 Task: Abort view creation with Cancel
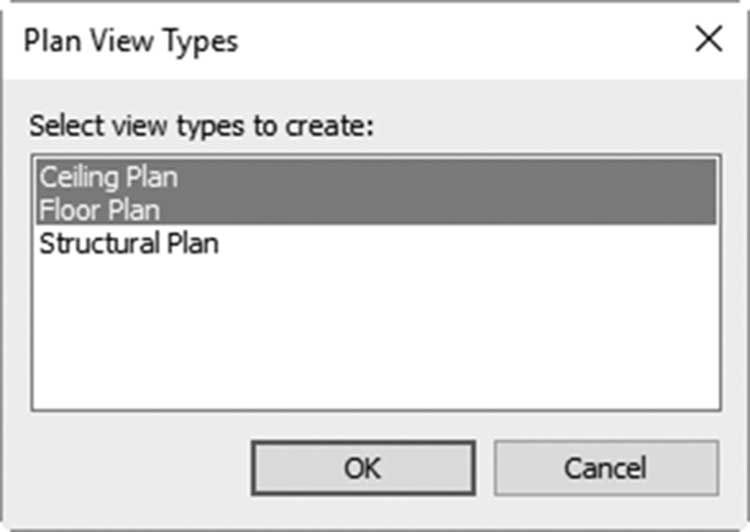606,468
